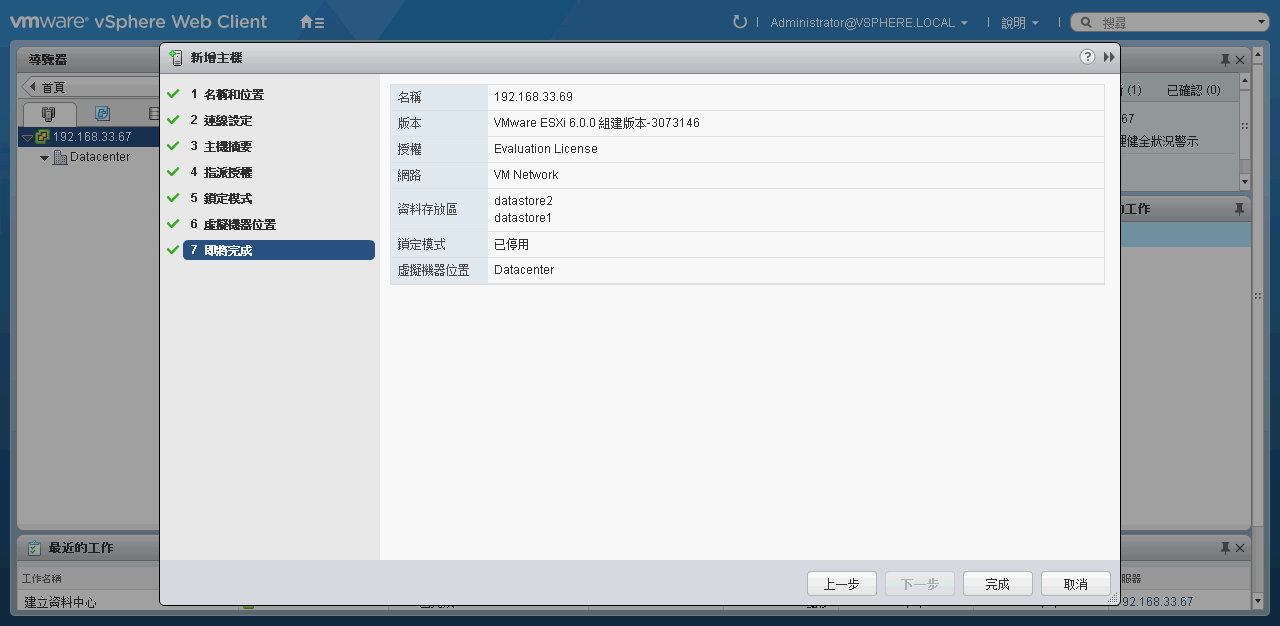Go to step 6 虛擬機器位置
This screenshot has height=626, width=1280.
233,224
